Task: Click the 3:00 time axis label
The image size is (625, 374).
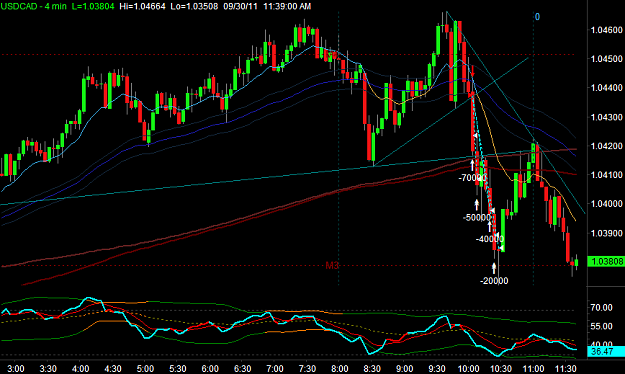Action: [x=16, y=368]
